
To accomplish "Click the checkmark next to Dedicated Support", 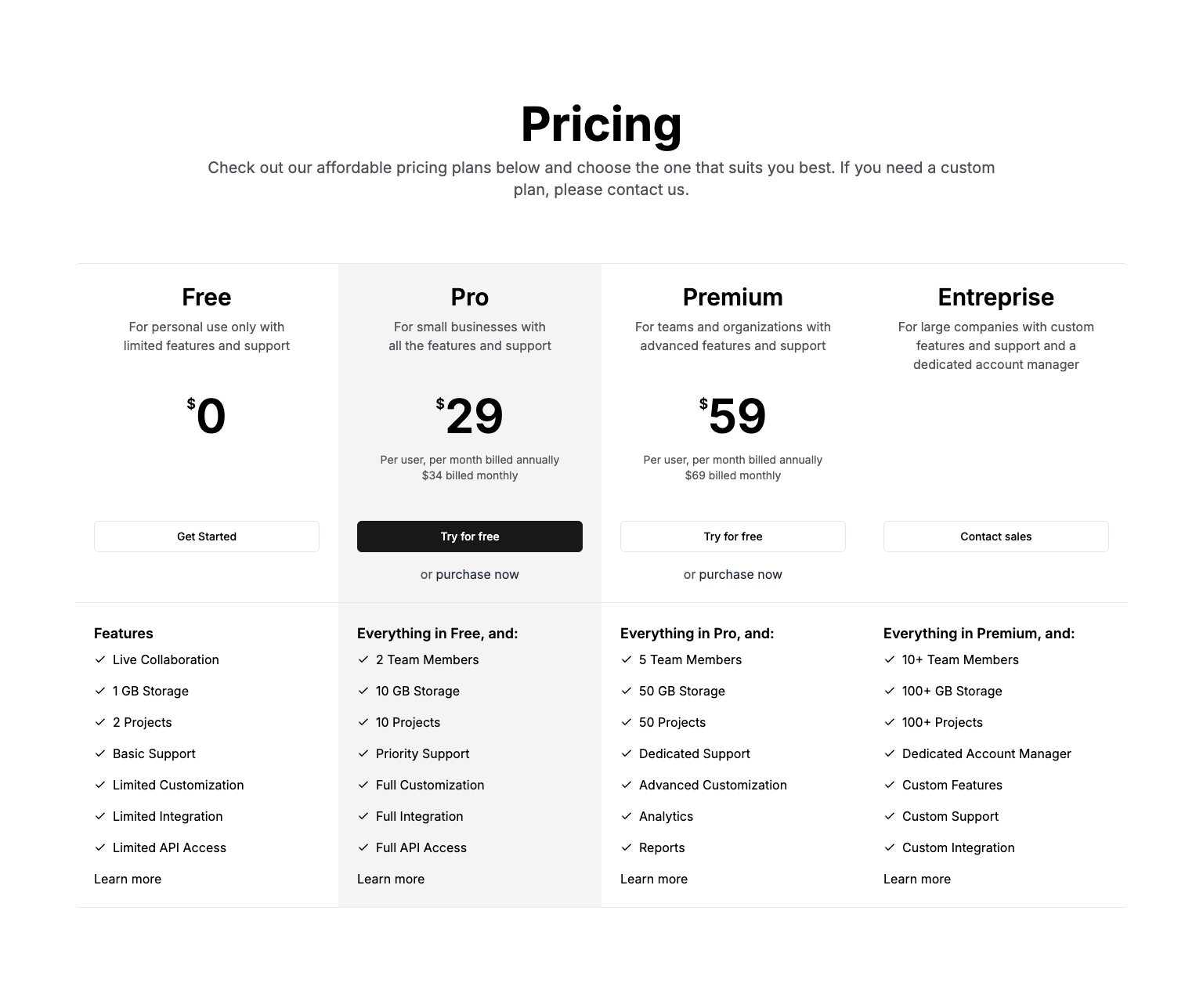I will click(627, 753).
